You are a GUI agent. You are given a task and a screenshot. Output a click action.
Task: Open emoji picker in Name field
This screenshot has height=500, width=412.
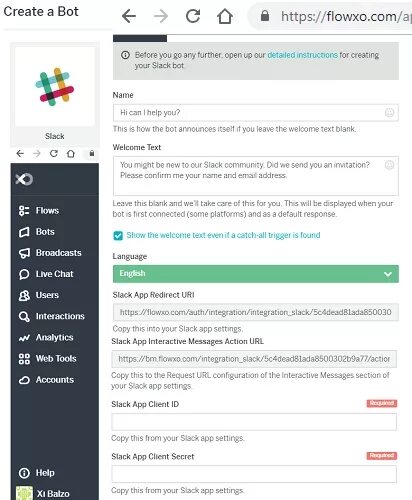pos(389,113)
